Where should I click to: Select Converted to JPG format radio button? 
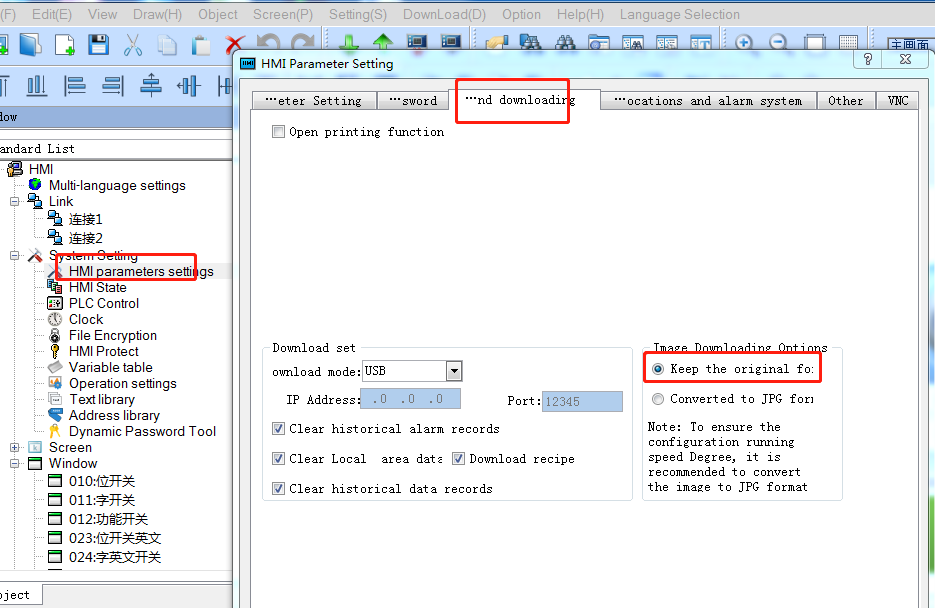click(x=658, y=399)
